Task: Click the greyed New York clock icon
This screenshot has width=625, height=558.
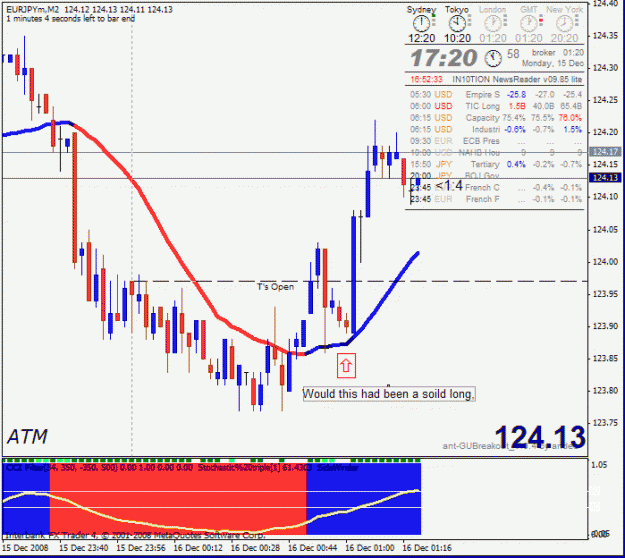Action: point(564,24)
